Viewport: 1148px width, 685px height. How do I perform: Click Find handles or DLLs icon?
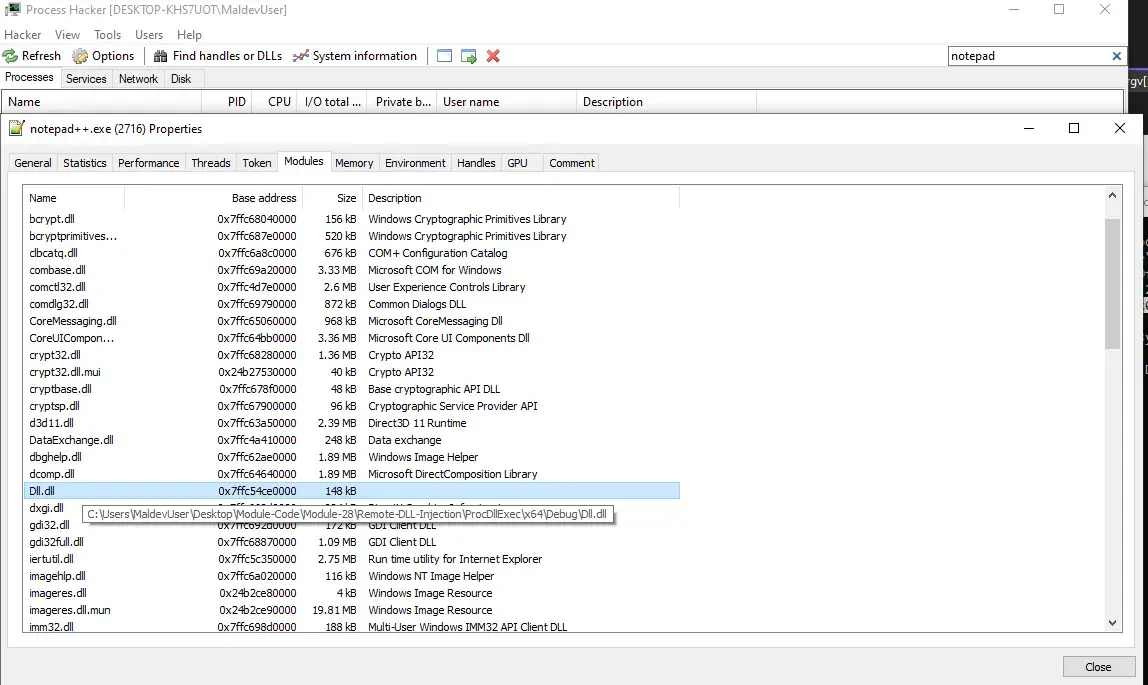[x=160, y=56]
